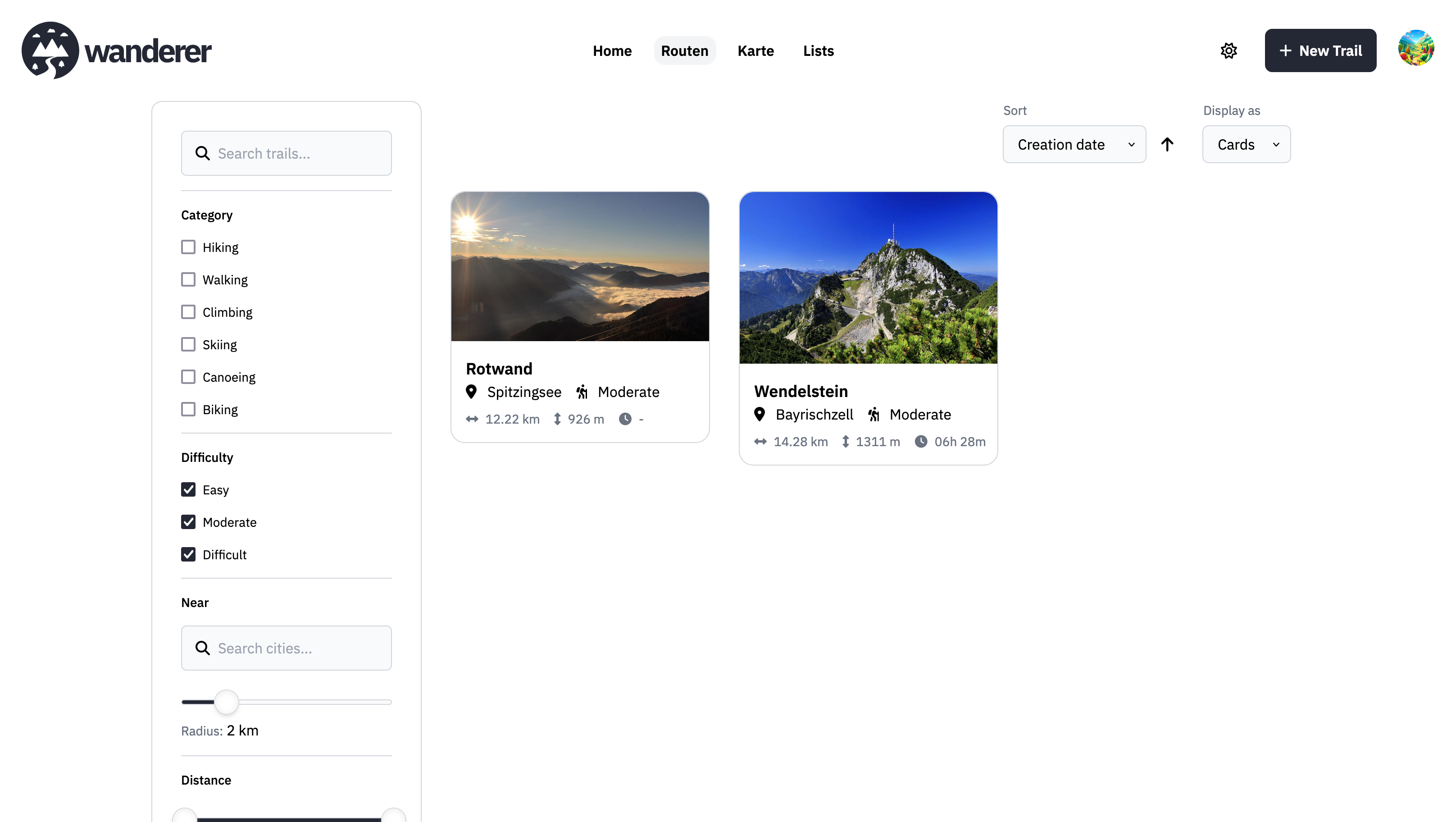Click the distance arrows icon on Rotwand card
The height and width of the screenshot is (822, 1456).
click(x=472, y=419)
